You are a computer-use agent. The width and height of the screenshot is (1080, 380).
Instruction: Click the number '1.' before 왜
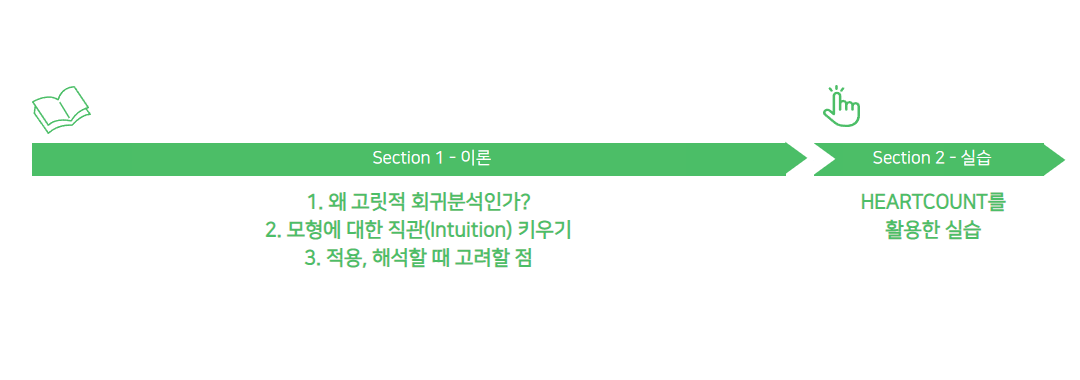point(315,203)
